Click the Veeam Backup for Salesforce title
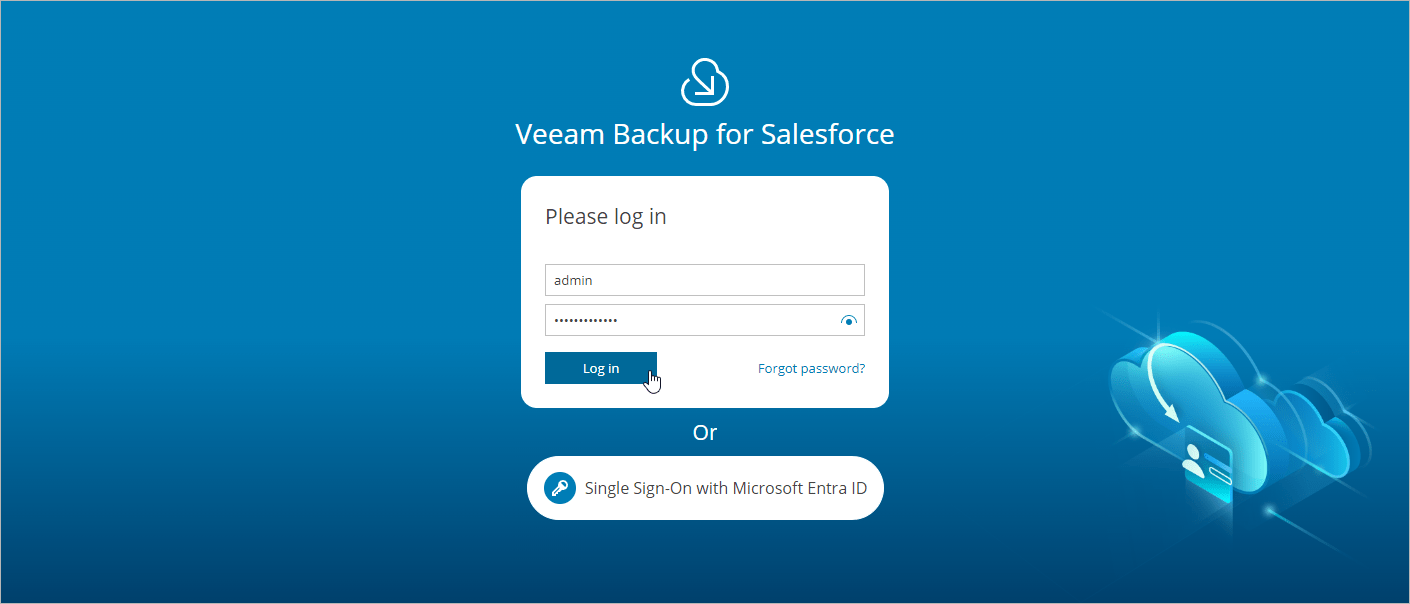The height and width of the screenshot is (604, 1410). [704, 133]
